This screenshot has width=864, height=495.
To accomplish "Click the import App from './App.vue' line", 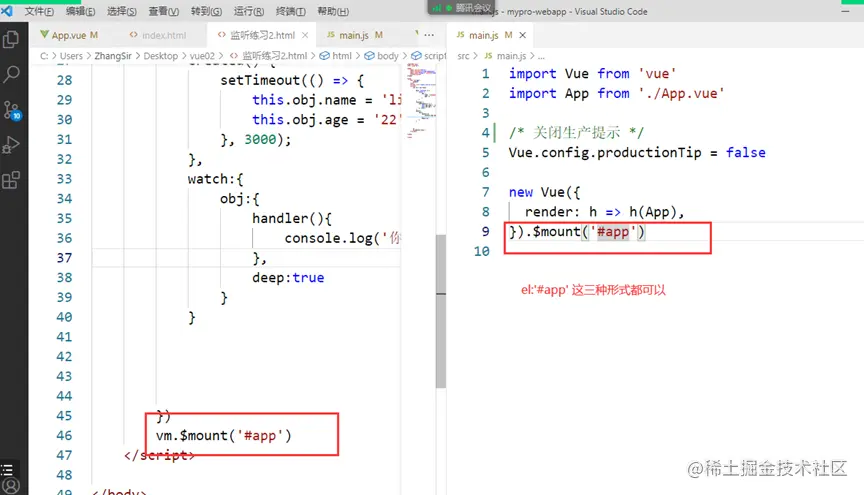I will [x=616, y=93].
